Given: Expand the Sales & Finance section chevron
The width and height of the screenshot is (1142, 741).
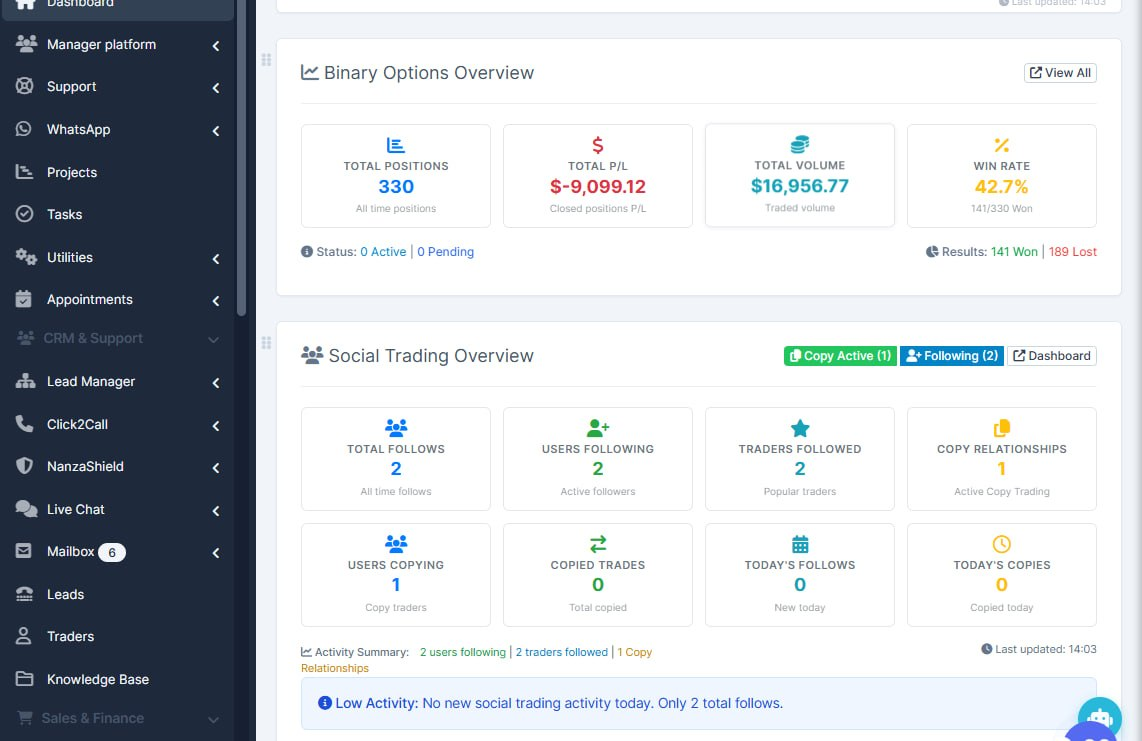Looking at the screenshot, I should 213,720.
